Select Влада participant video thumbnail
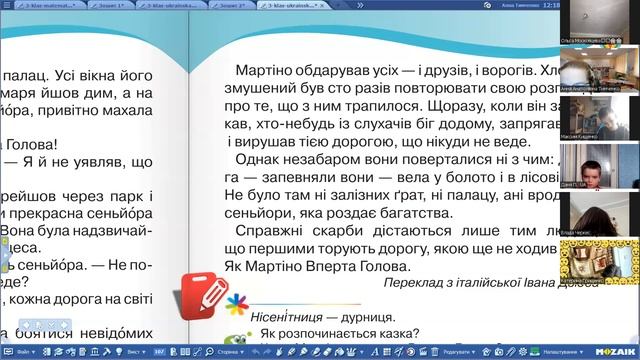 tap(600, 214)
